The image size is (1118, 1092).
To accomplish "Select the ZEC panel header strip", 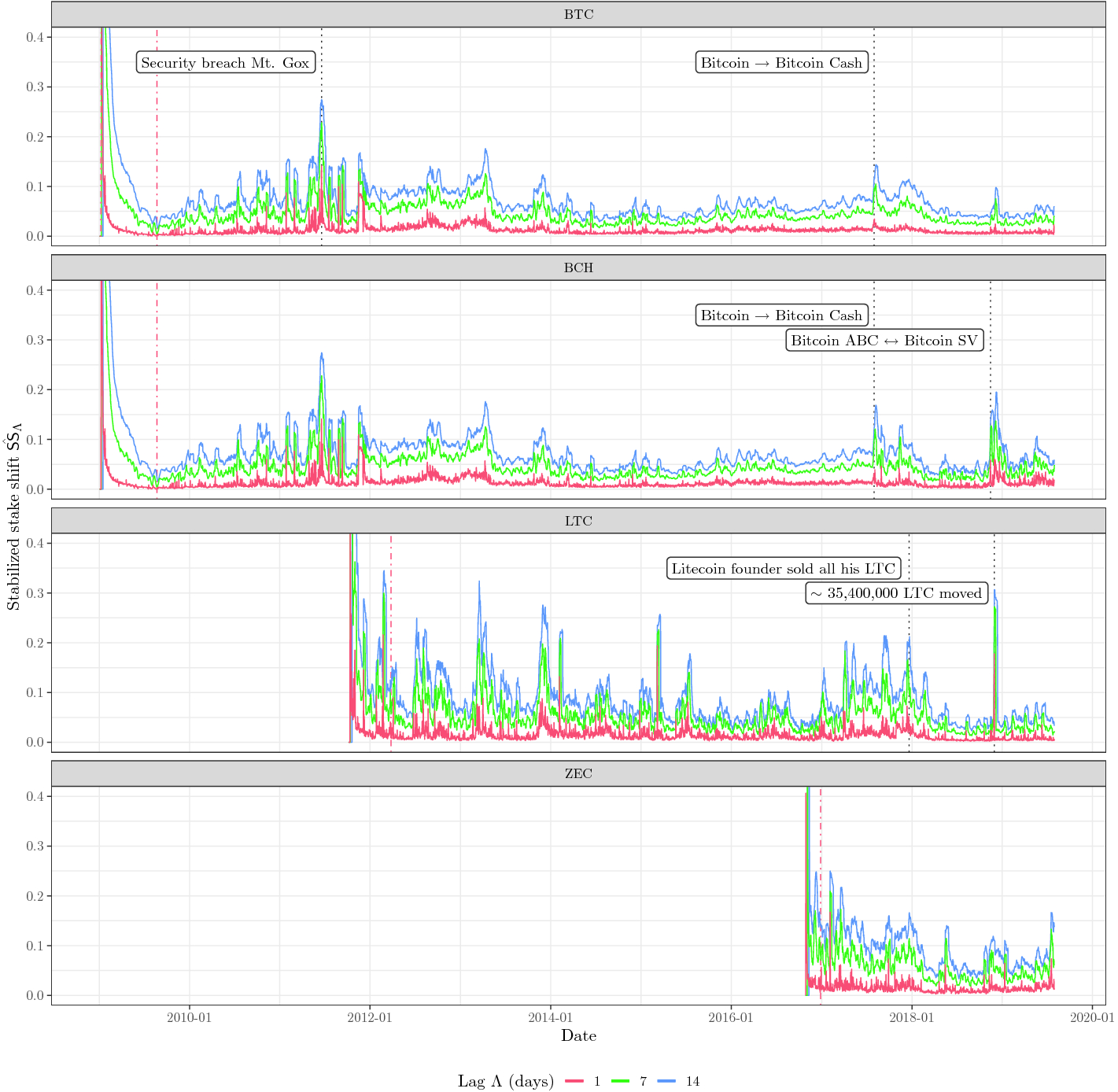I will [x=578, y=773].
